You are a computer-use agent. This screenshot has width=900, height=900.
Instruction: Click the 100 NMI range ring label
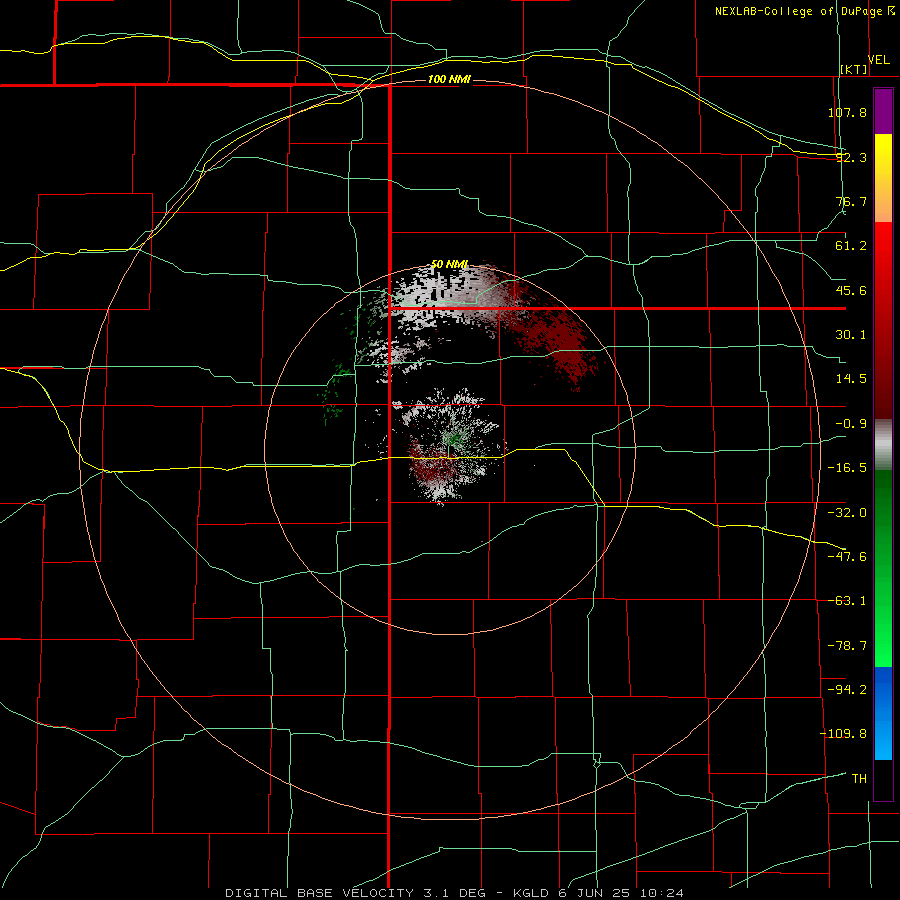449,79
